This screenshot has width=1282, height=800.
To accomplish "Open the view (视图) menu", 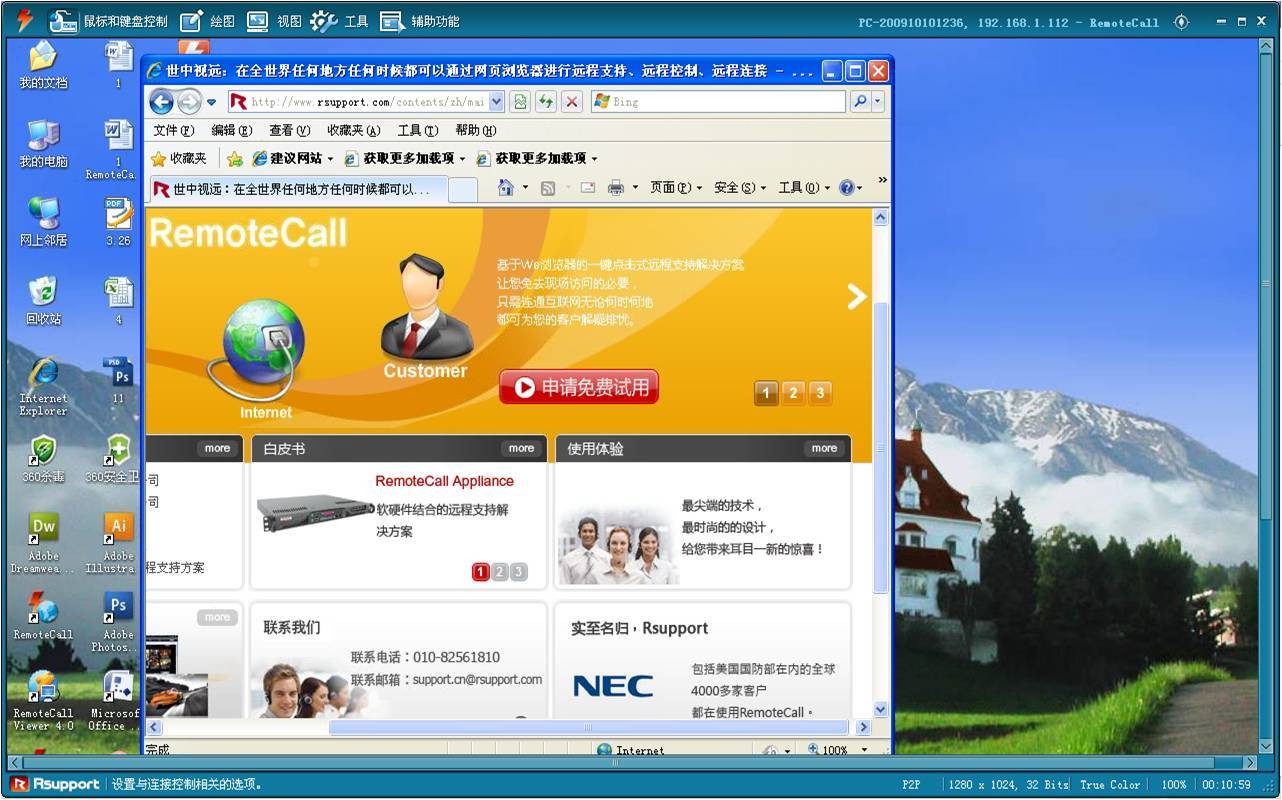I will [x=274, y=21].
